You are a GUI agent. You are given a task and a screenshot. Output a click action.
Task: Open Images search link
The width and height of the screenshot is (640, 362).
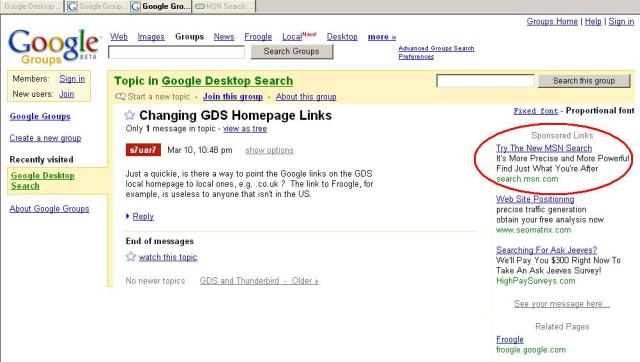coord(151,37)
